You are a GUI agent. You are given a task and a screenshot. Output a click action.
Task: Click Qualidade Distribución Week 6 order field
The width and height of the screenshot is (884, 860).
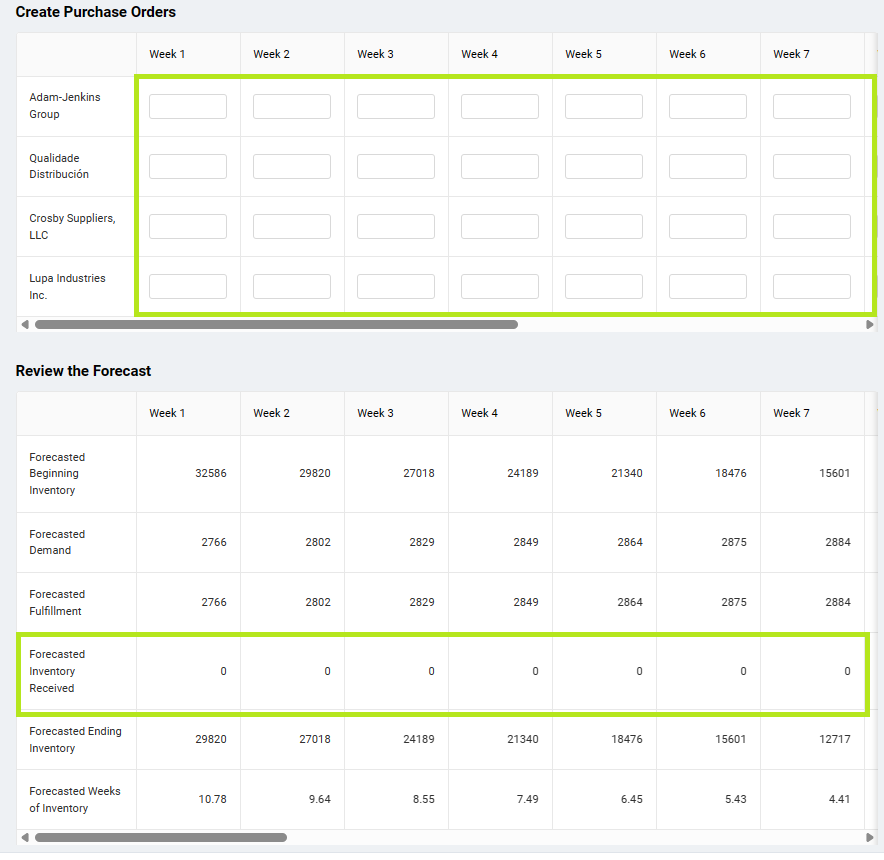point(708,167)
